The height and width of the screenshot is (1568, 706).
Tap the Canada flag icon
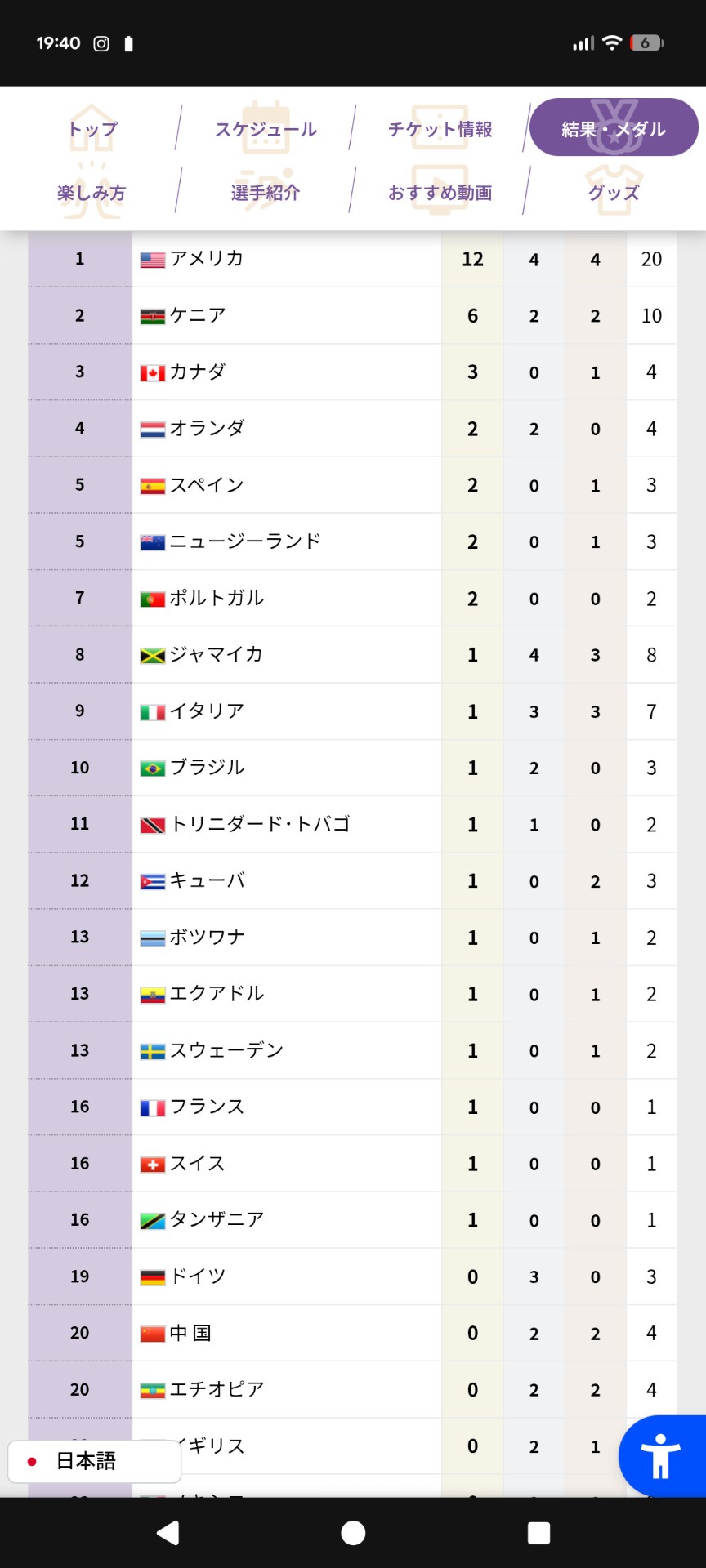152,373
